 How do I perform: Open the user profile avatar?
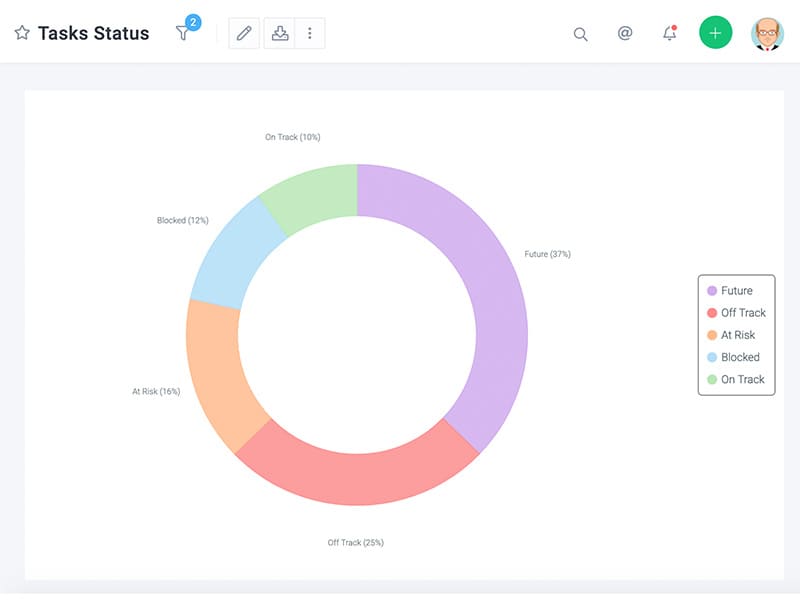click(x=767, y=33)
